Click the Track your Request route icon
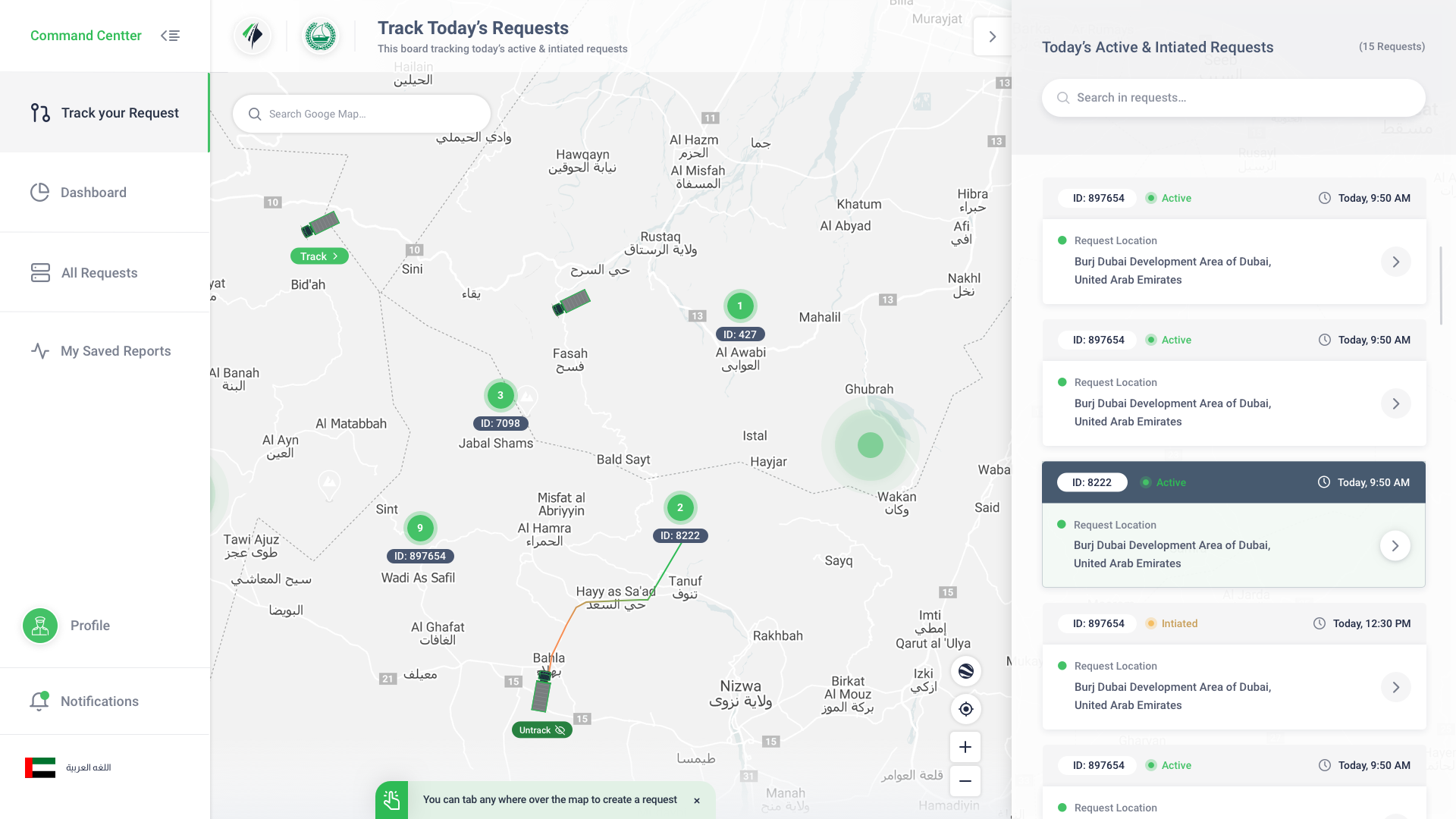The image size is (1456, 819). point(40,113)
